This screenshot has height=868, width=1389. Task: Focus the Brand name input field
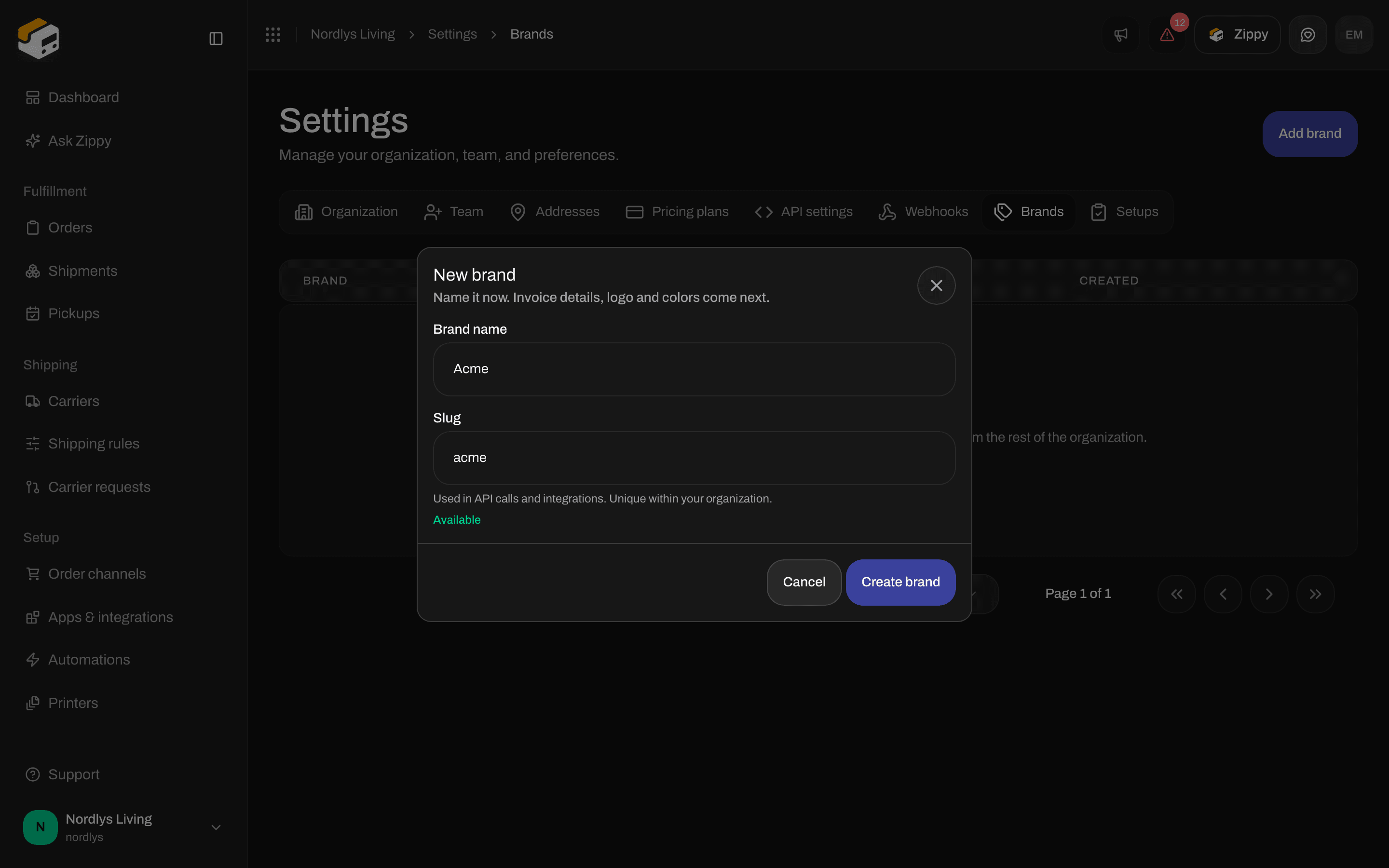(694, 369)
